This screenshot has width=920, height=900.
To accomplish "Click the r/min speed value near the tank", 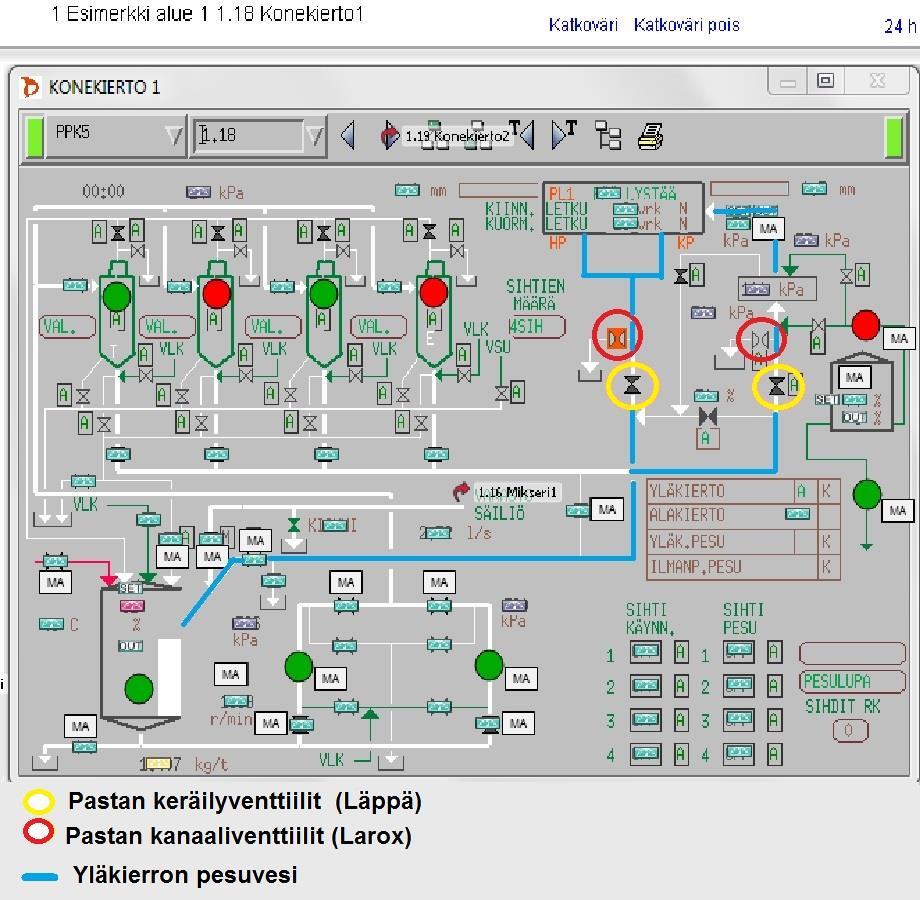I will point(238,701).
